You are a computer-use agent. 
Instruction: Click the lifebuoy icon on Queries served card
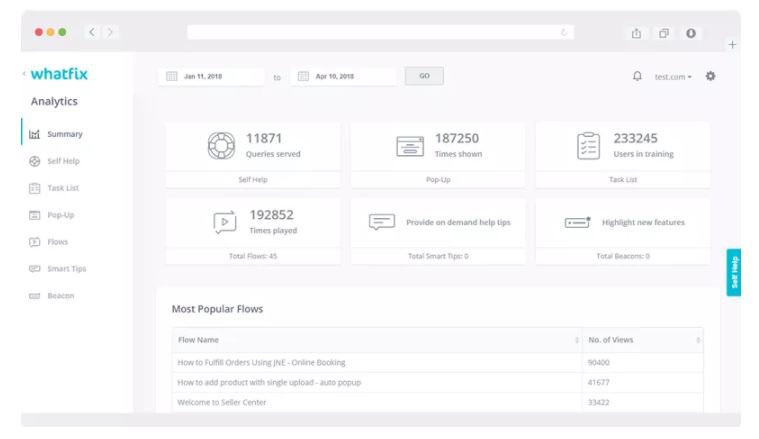click(221, 146)
